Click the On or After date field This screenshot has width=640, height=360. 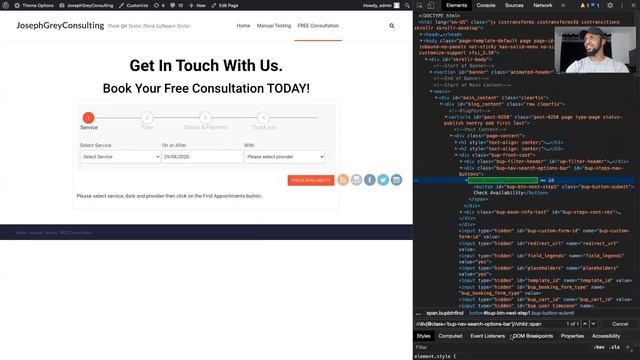[x=202, y=157]
